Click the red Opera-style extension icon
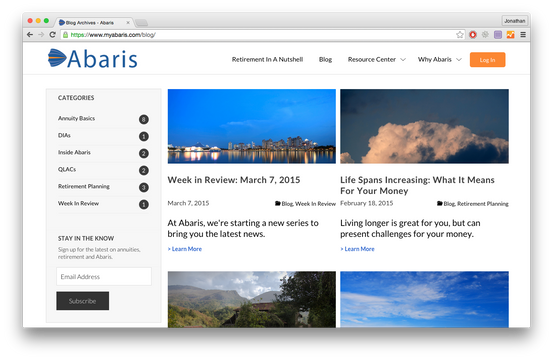 (x=473, y=35)
